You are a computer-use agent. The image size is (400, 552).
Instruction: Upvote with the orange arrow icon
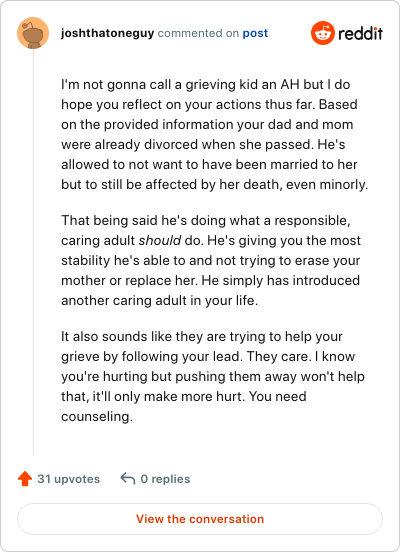point(25,479)
